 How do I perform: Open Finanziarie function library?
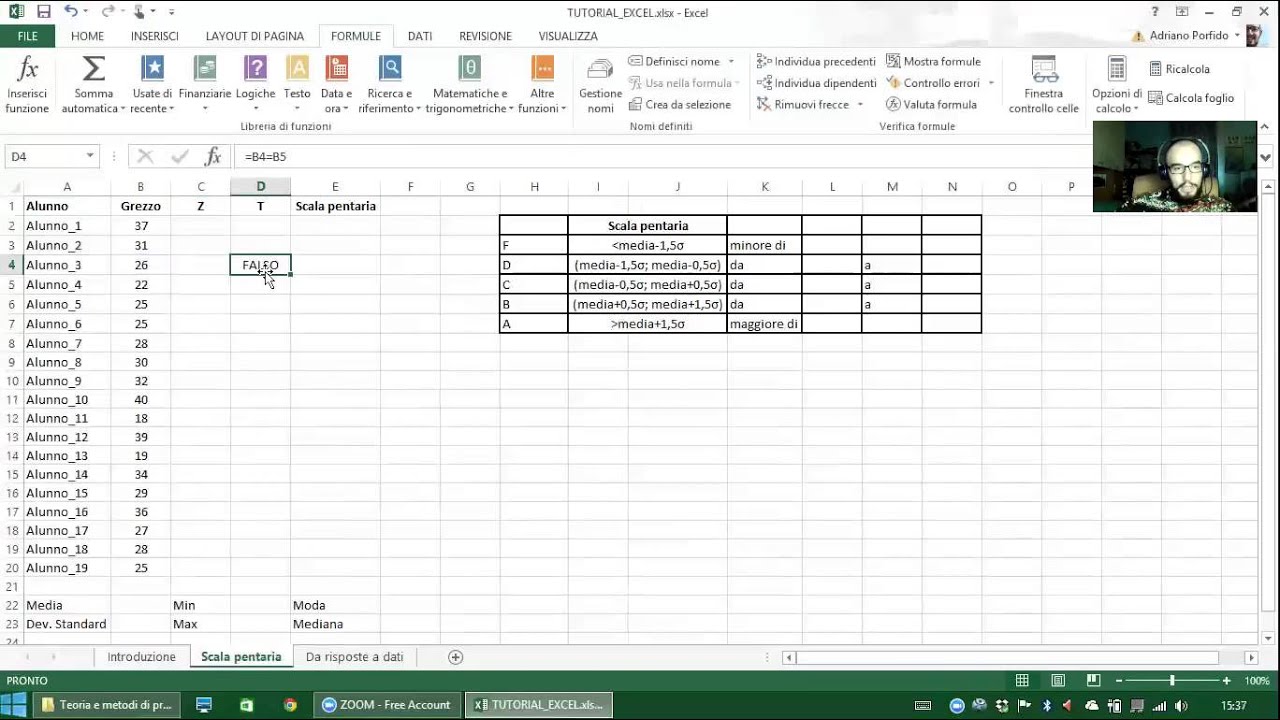tap(205, 85)
